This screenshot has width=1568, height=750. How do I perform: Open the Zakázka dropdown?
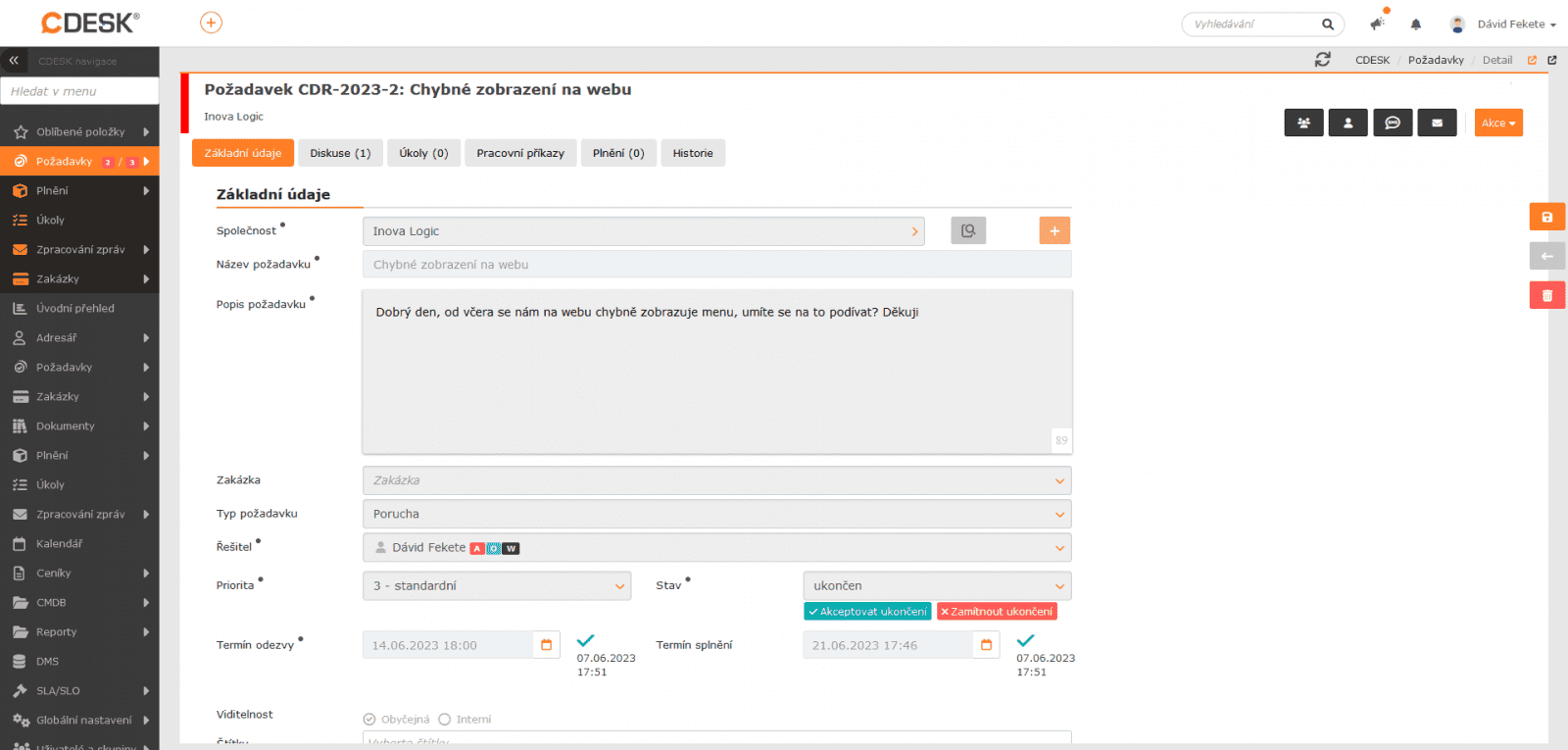(x=717, y=480)
